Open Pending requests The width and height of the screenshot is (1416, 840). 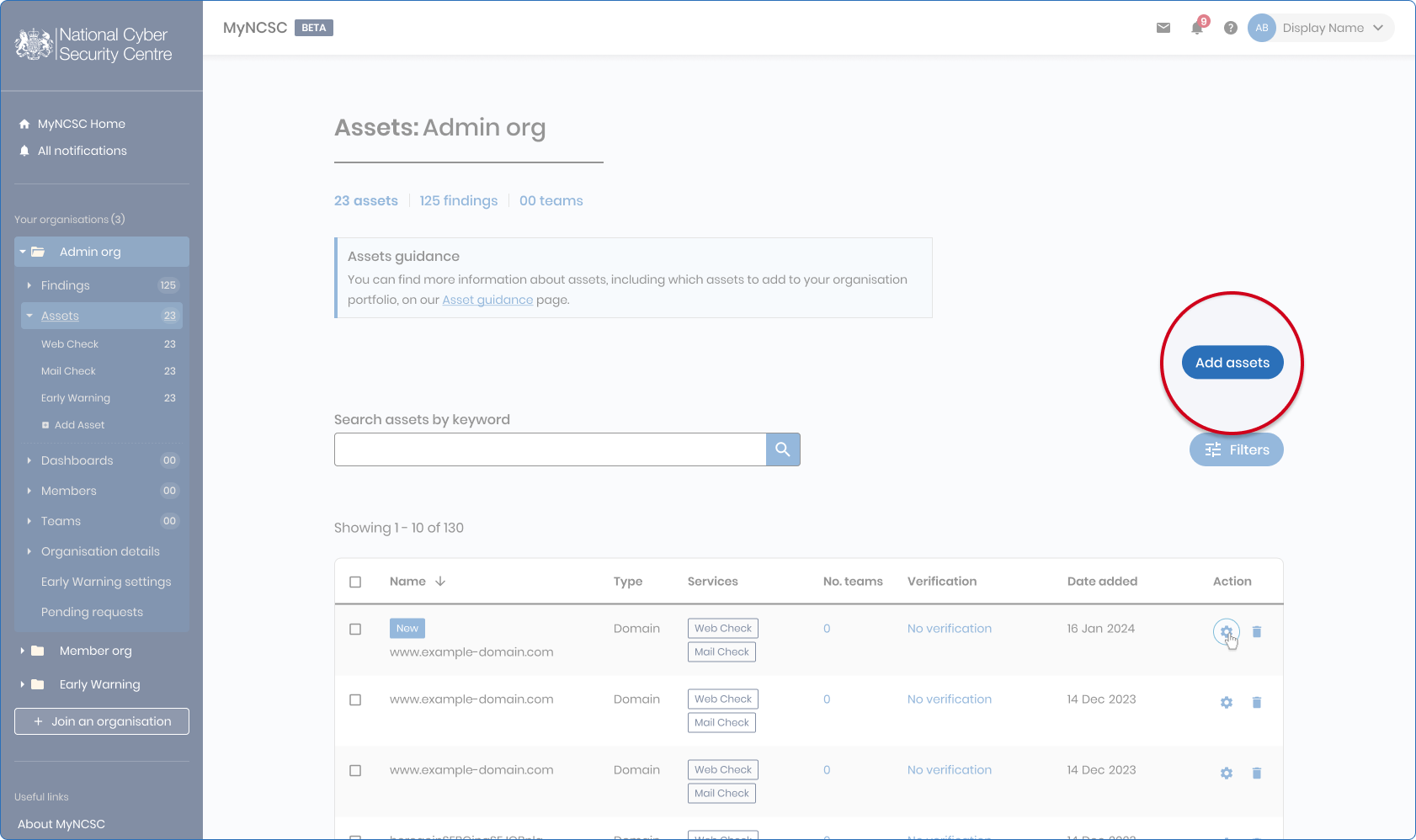92,612
